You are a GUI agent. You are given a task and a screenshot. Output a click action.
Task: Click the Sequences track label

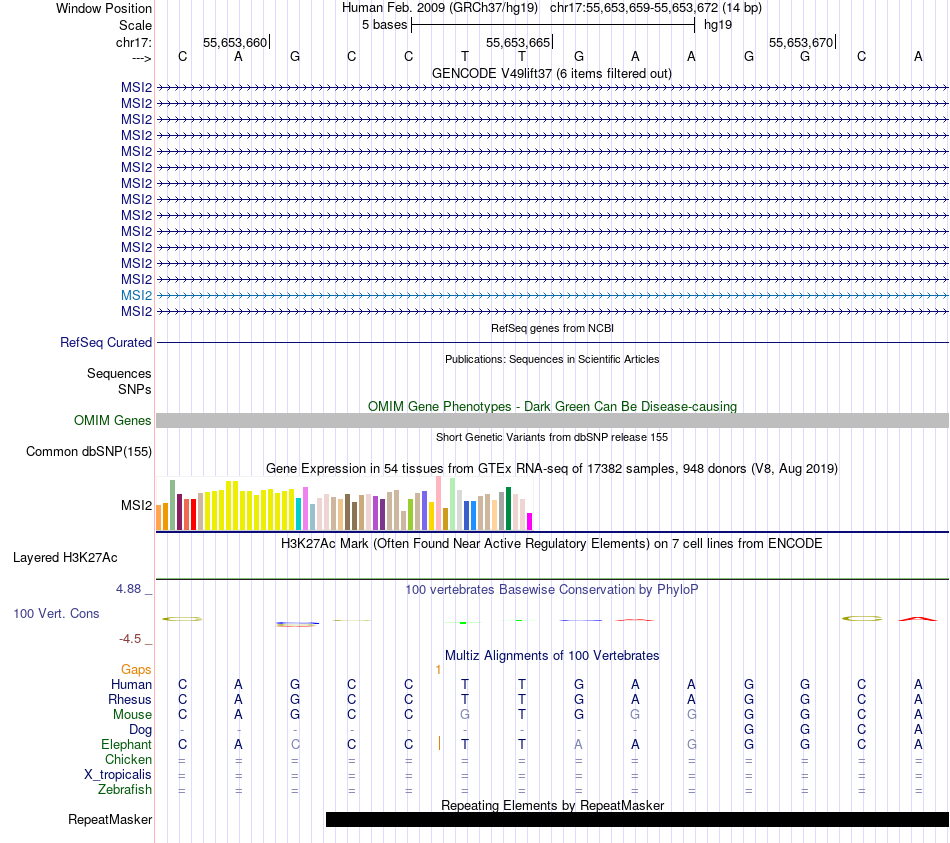pyautogui.click(x=119, y=373)
